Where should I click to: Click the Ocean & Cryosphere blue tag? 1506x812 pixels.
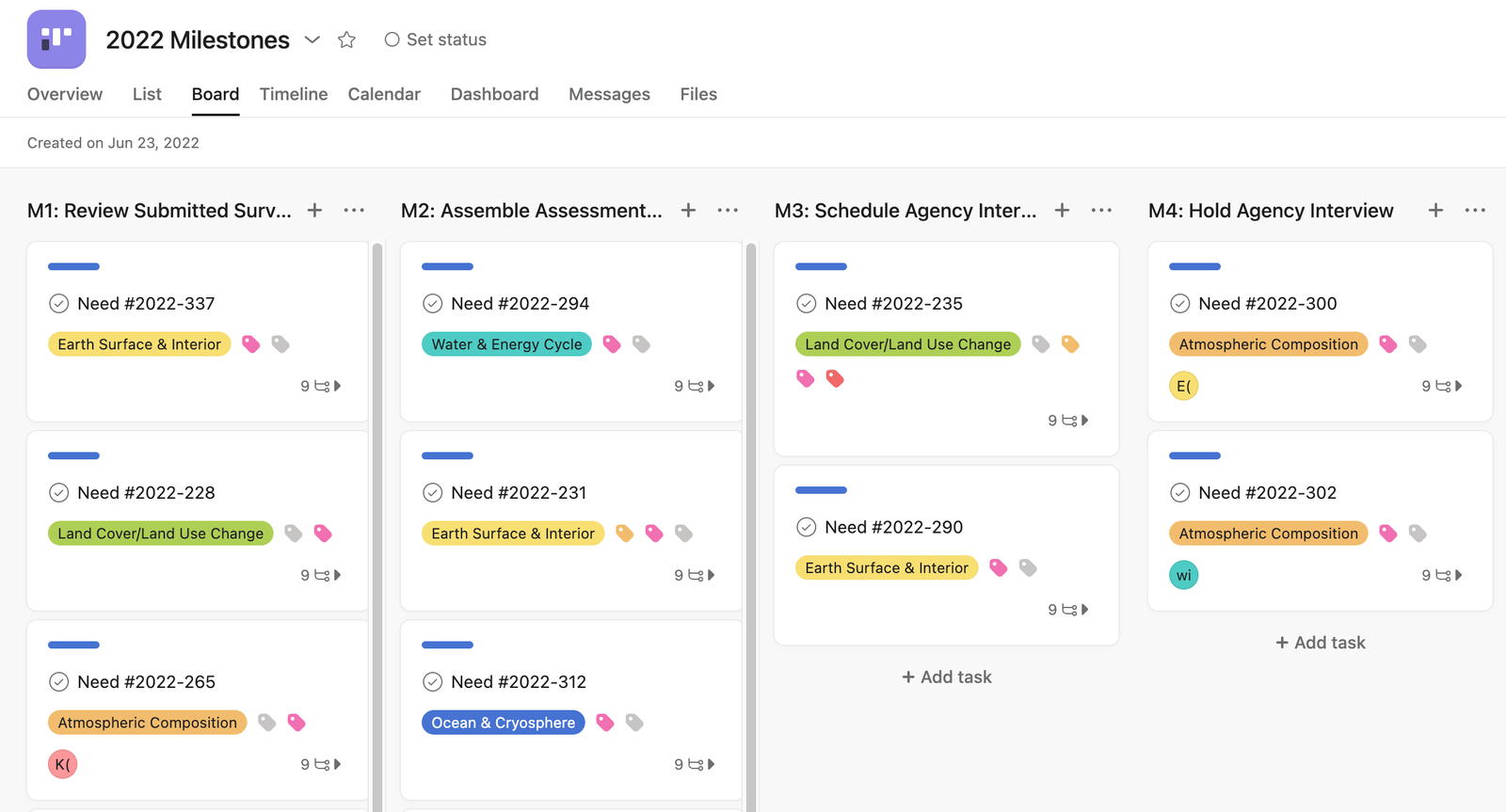click(503, 723)
